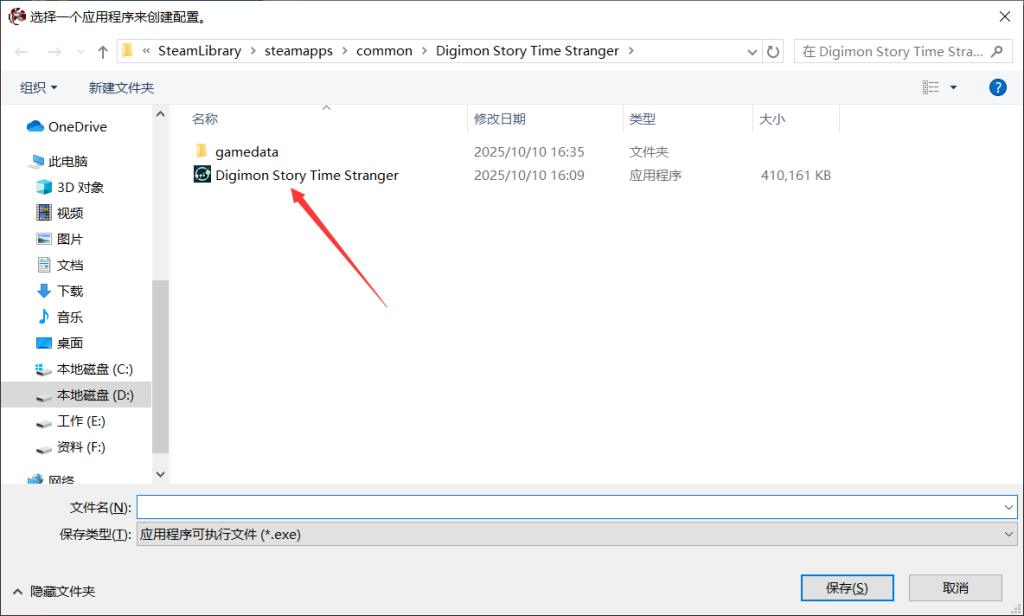Open help via blue question mark icon
1024x616 pixels.
[997, 88]
